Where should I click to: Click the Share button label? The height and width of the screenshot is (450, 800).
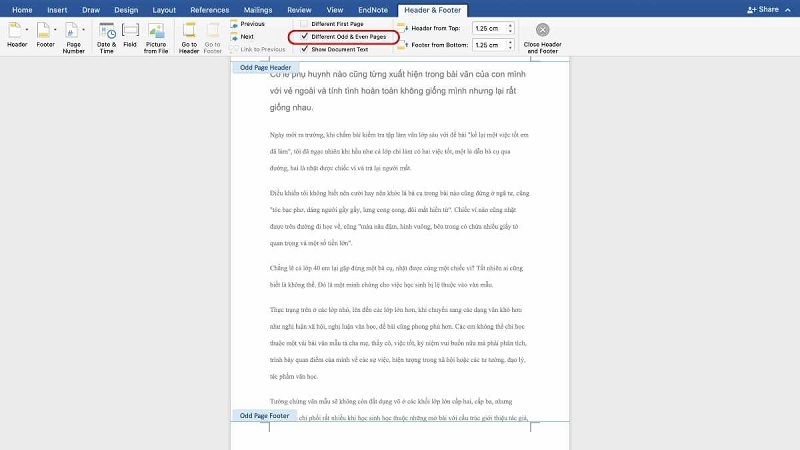(768, 9)
